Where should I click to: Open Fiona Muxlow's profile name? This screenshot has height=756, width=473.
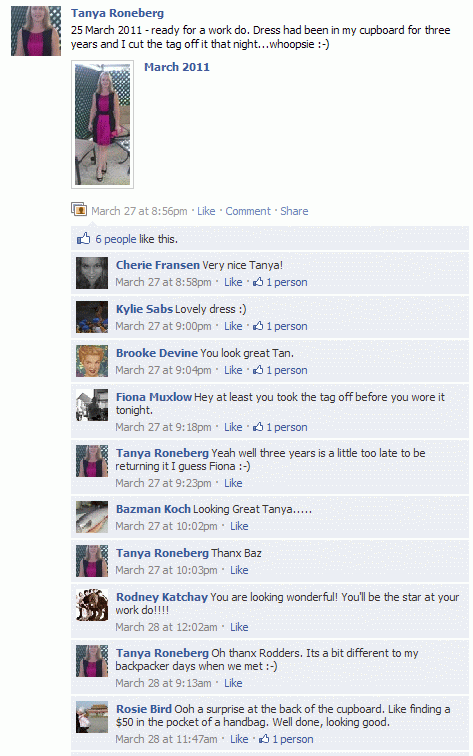pos(154,397)
